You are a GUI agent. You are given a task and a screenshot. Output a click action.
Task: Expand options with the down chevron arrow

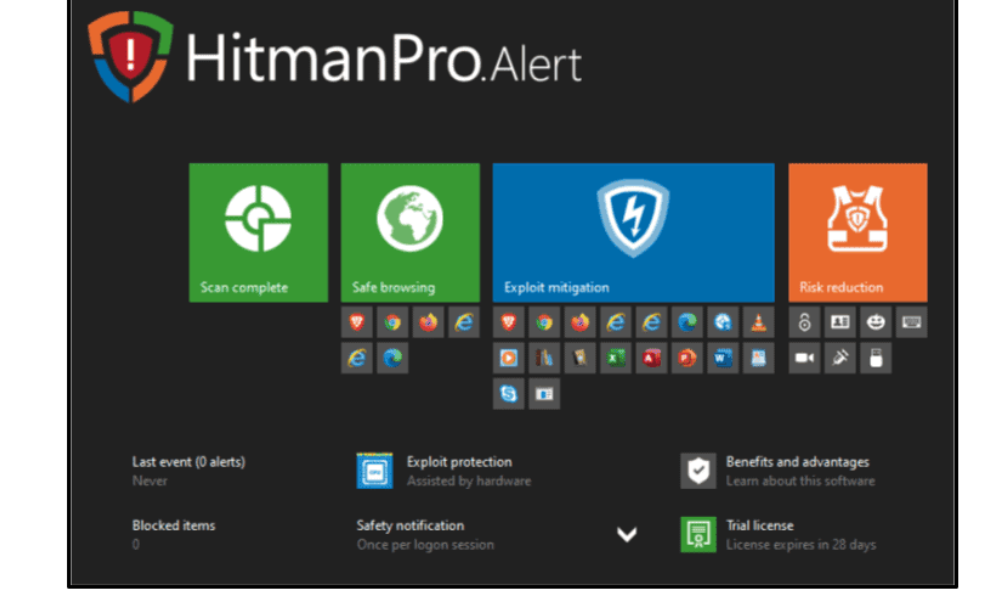[626, 535]
